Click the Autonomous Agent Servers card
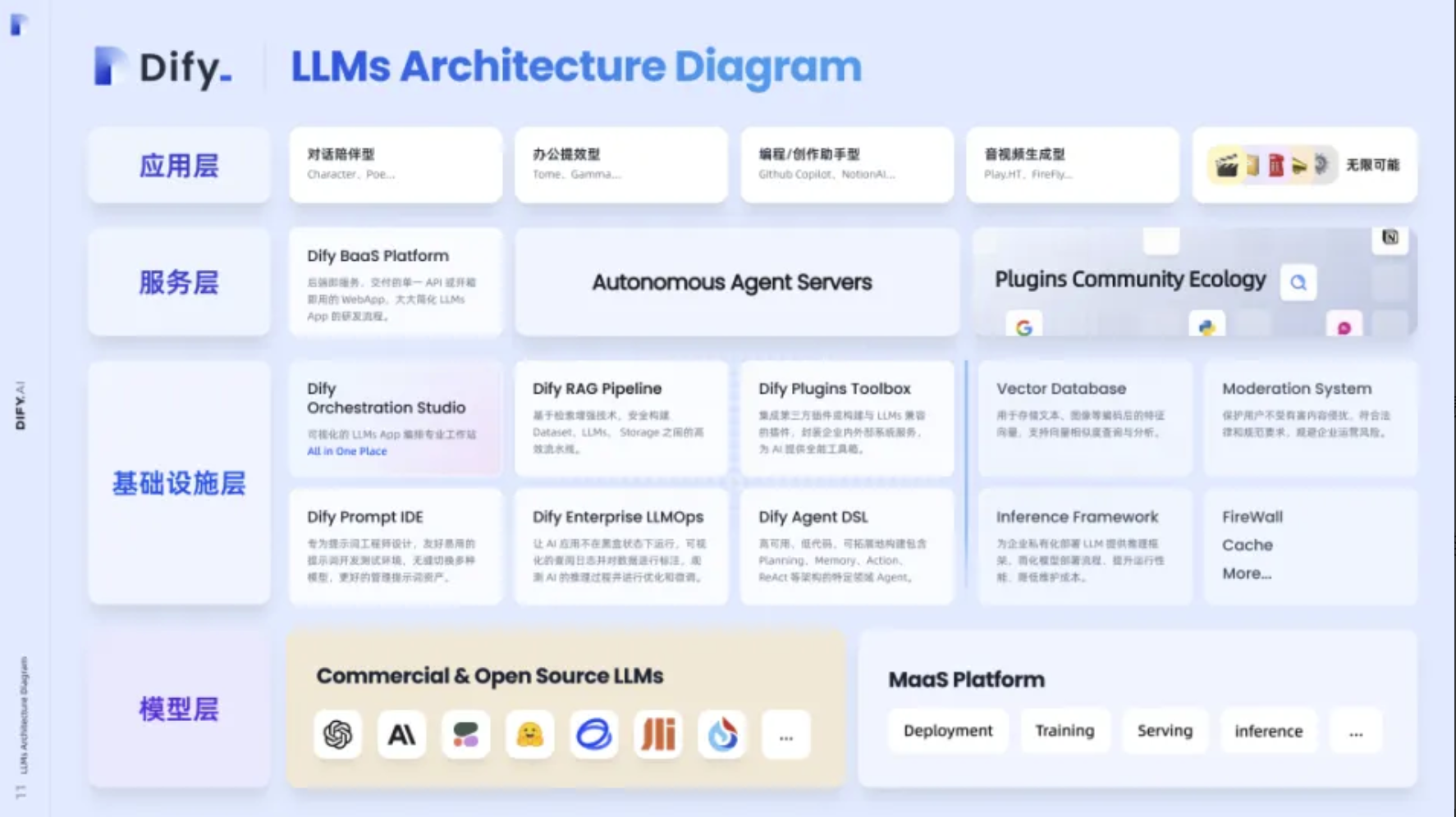 [737, 282]
